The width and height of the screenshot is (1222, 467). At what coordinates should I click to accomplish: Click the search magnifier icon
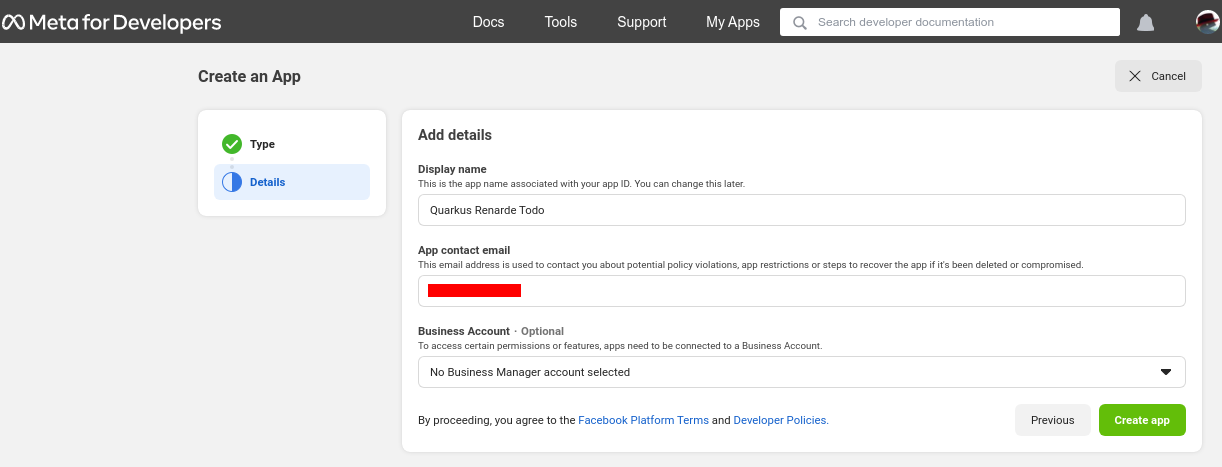[799, 22]
